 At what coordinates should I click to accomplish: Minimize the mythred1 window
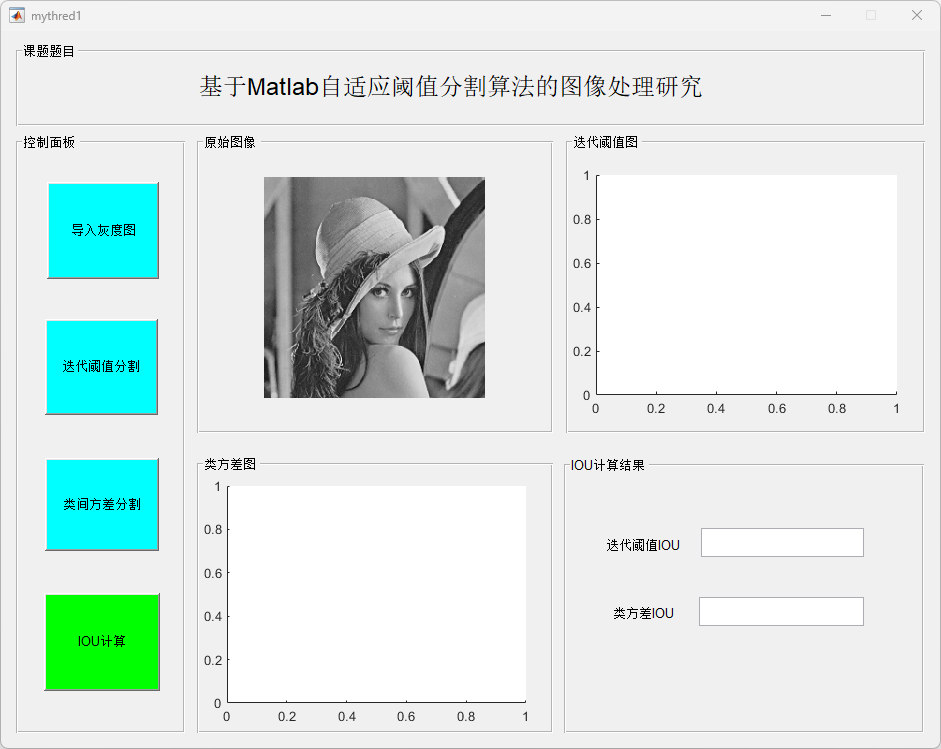tap(826, 16)
